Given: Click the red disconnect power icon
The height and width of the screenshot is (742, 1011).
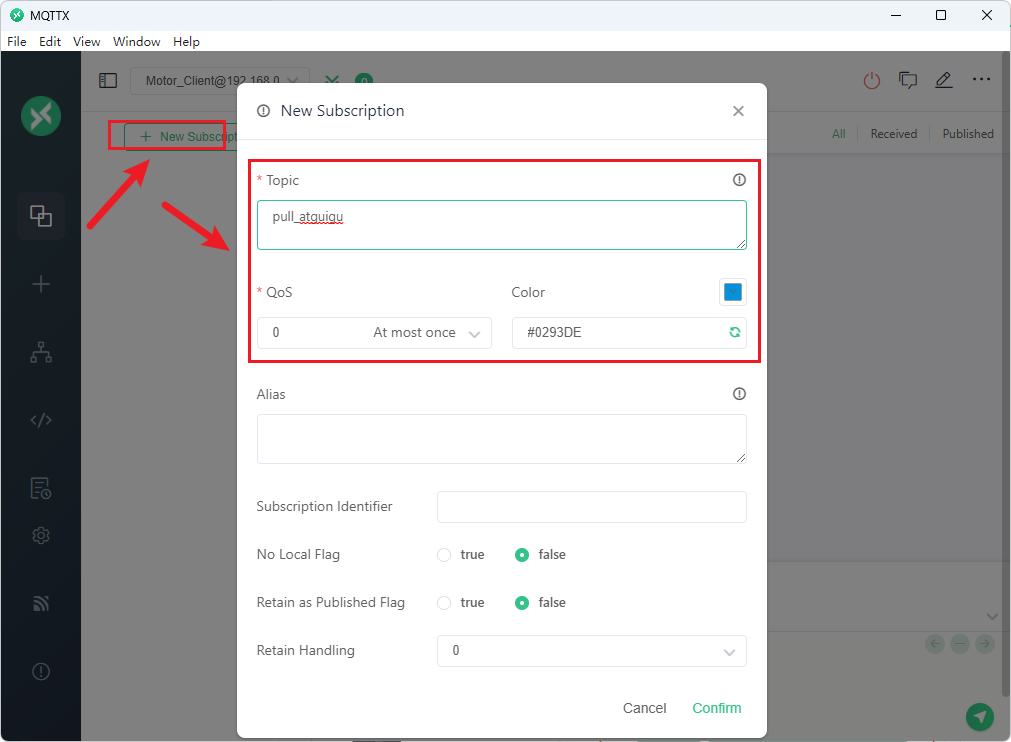Looking at the screenshot, I should point(872,81).
